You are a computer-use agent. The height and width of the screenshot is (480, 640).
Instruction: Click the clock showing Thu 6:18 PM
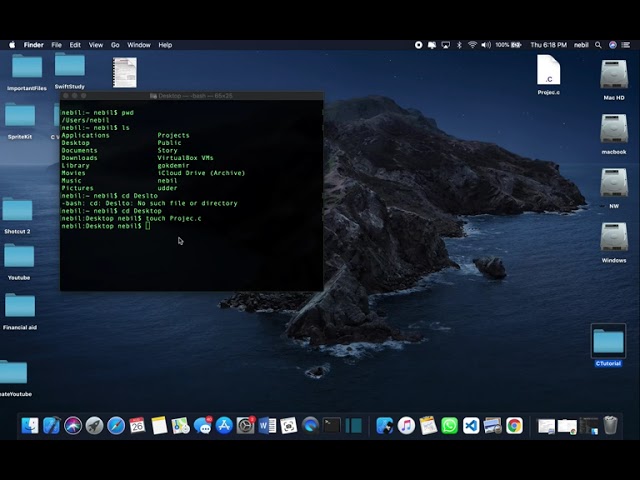[549, 45]
